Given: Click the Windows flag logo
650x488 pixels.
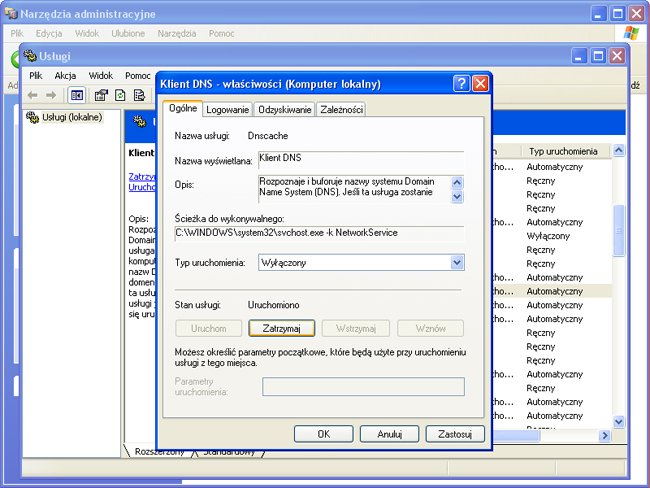Looking at the screenshot, I should pyautogui.click(x=632, y=33).
